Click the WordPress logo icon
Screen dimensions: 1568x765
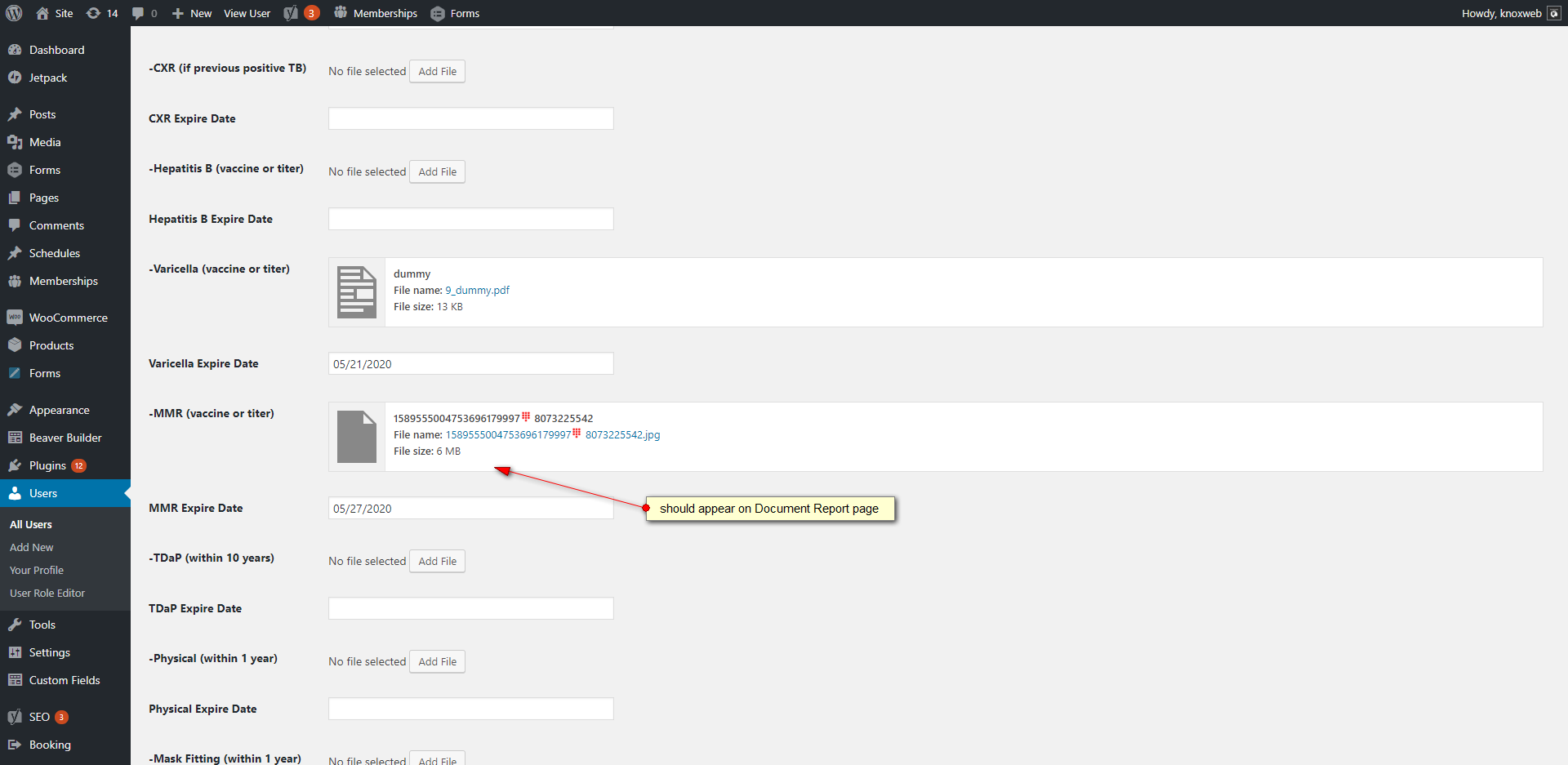(x=14, y=13)
